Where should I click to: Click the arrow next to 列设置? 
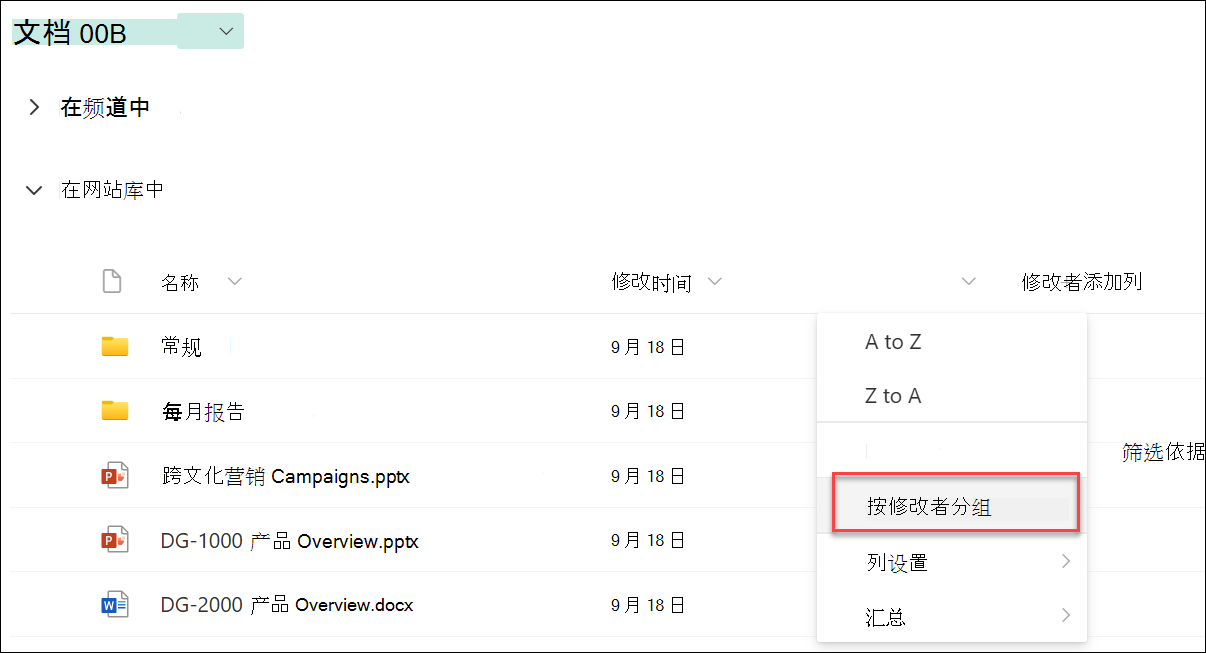tap(1066, 561)
